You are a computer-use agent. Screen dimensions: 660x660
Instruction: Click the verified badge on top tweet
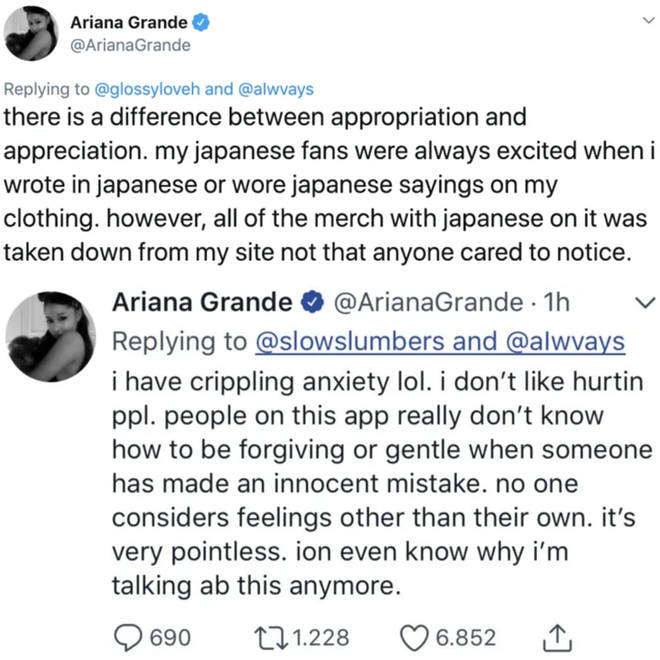[201, 22]
